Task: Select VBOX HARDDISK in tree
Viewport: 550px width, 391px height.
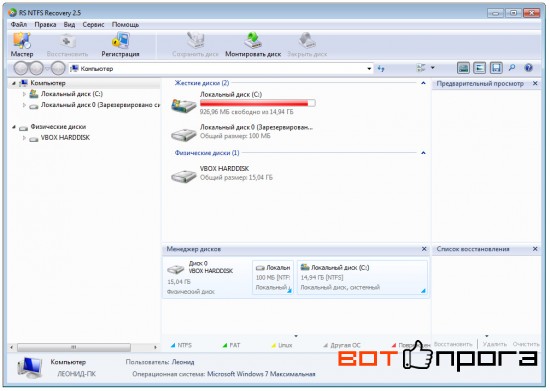Action: pos(65,137)
